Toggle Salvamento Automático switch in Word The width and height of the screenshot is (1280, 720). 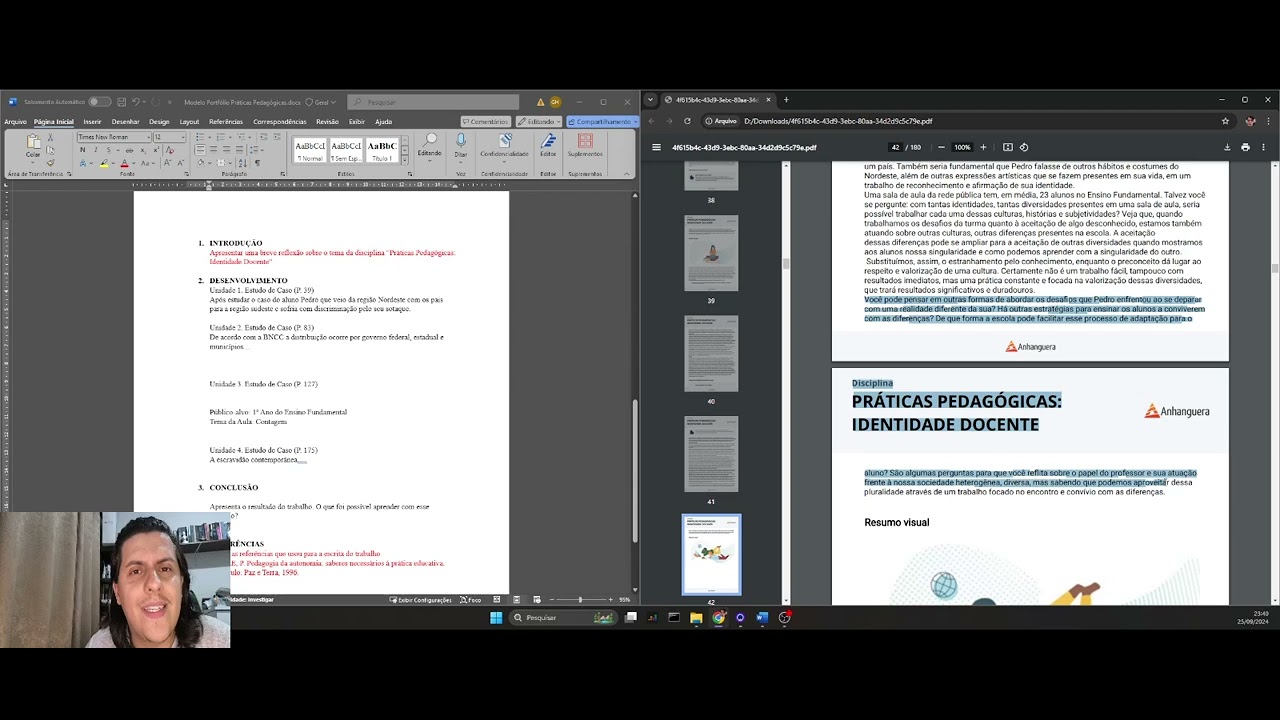coord(100,102)
